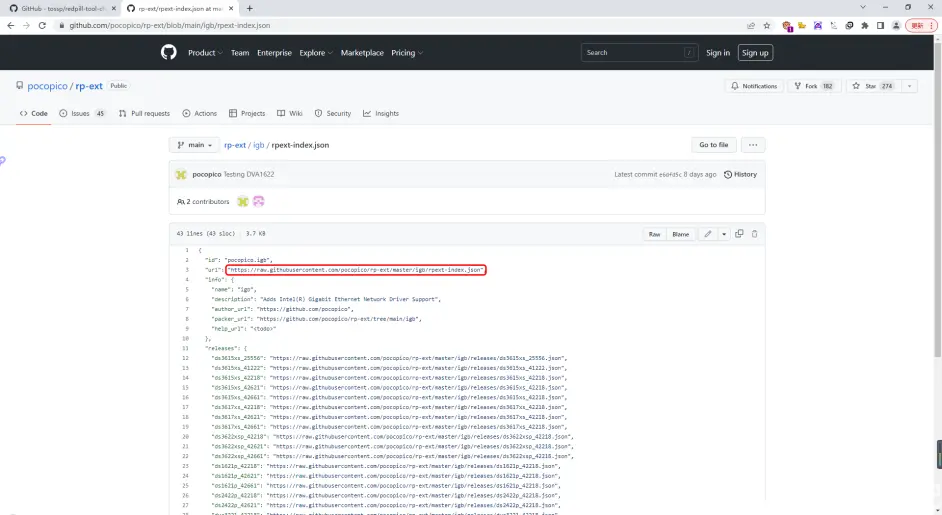Screen dimensions: 942x515
Task: Open the Pull requests tab
Action: point(144,114)
